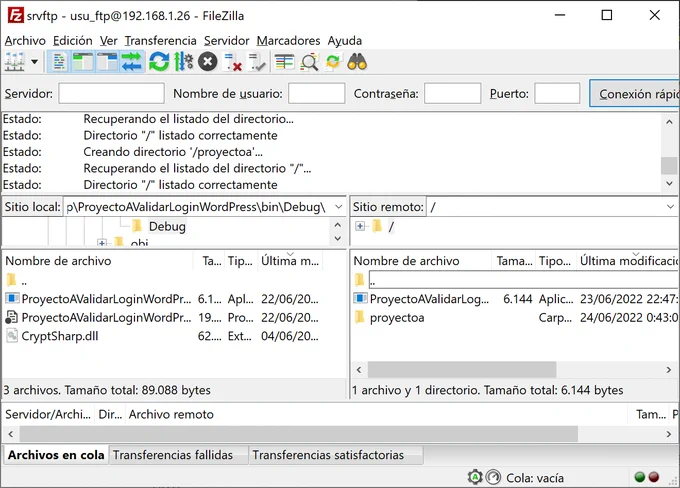Toggle transfer queue display
Image resolution: width=680 pixels, height=488 pixels.
(131, 62)
